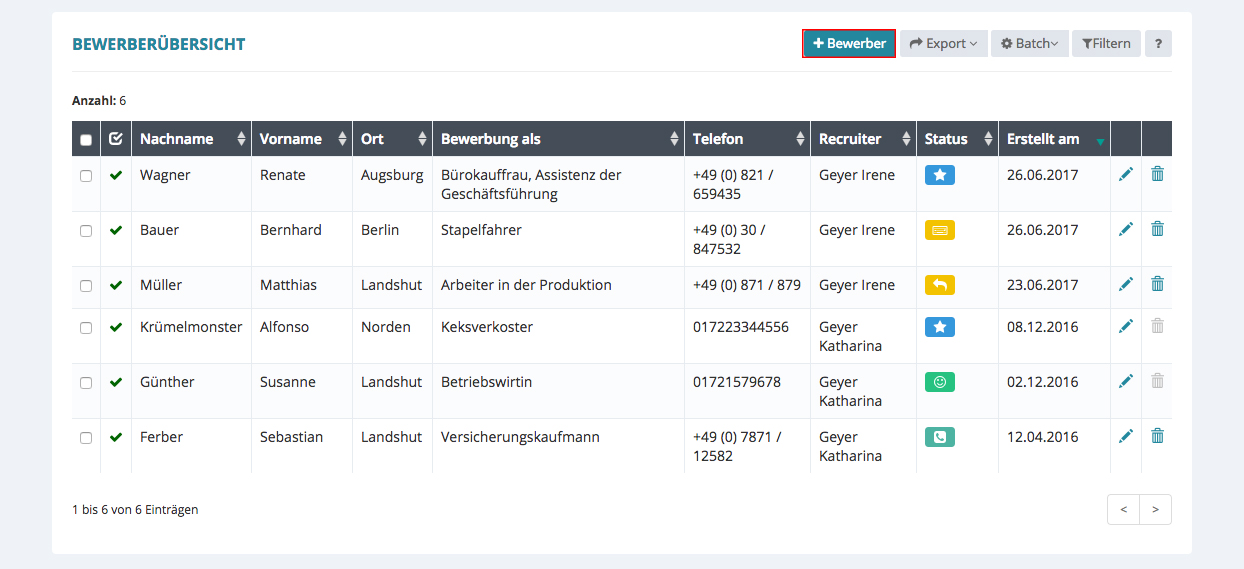Screen dimensions: 1244x569
Task: Open the Filtern filter button
Action: click(1106, 44)
